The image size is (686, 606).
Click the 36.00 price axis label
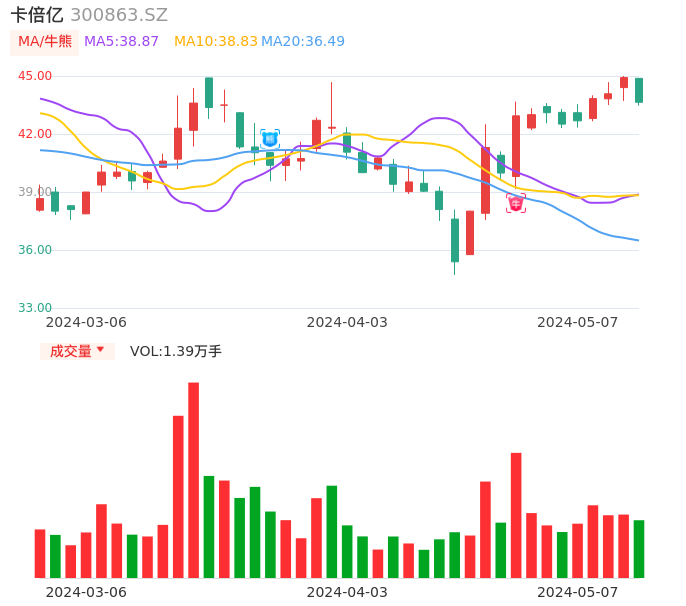tap(35, 250)
